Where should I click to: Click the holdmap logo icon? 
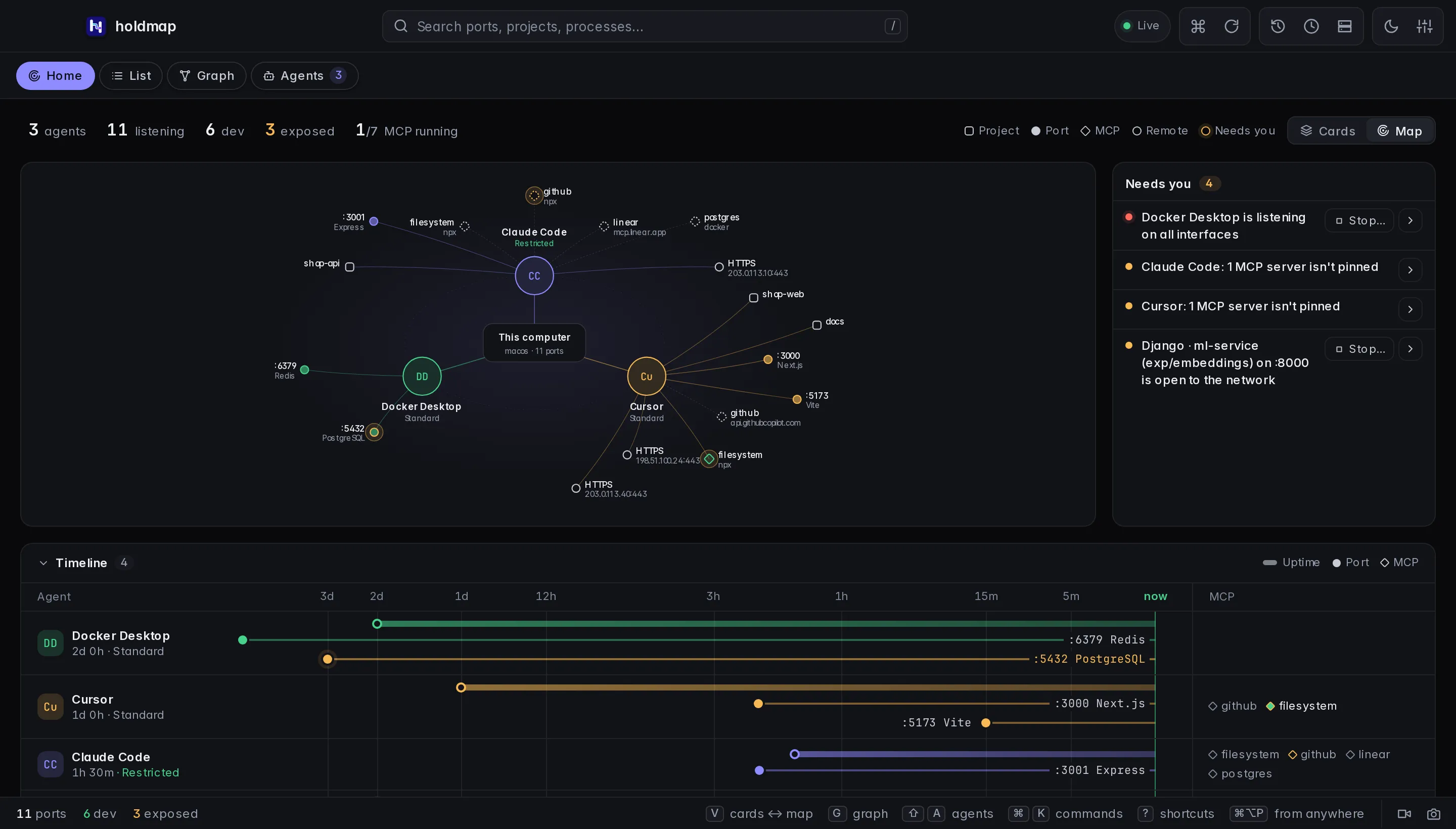pyautogui.click(x=96, y=26)
